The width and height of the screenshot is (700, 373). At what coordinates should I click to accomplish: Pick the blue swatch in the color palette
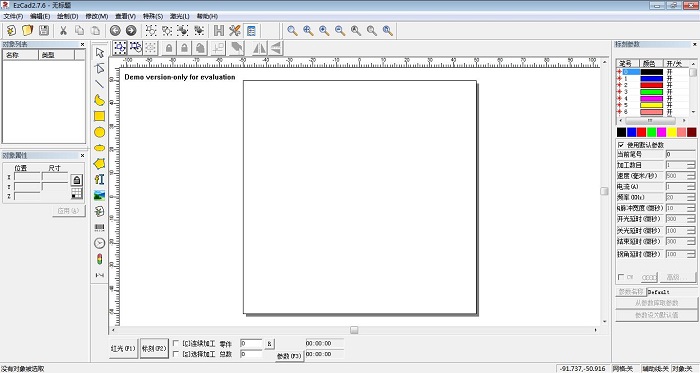tap(631, 132)
